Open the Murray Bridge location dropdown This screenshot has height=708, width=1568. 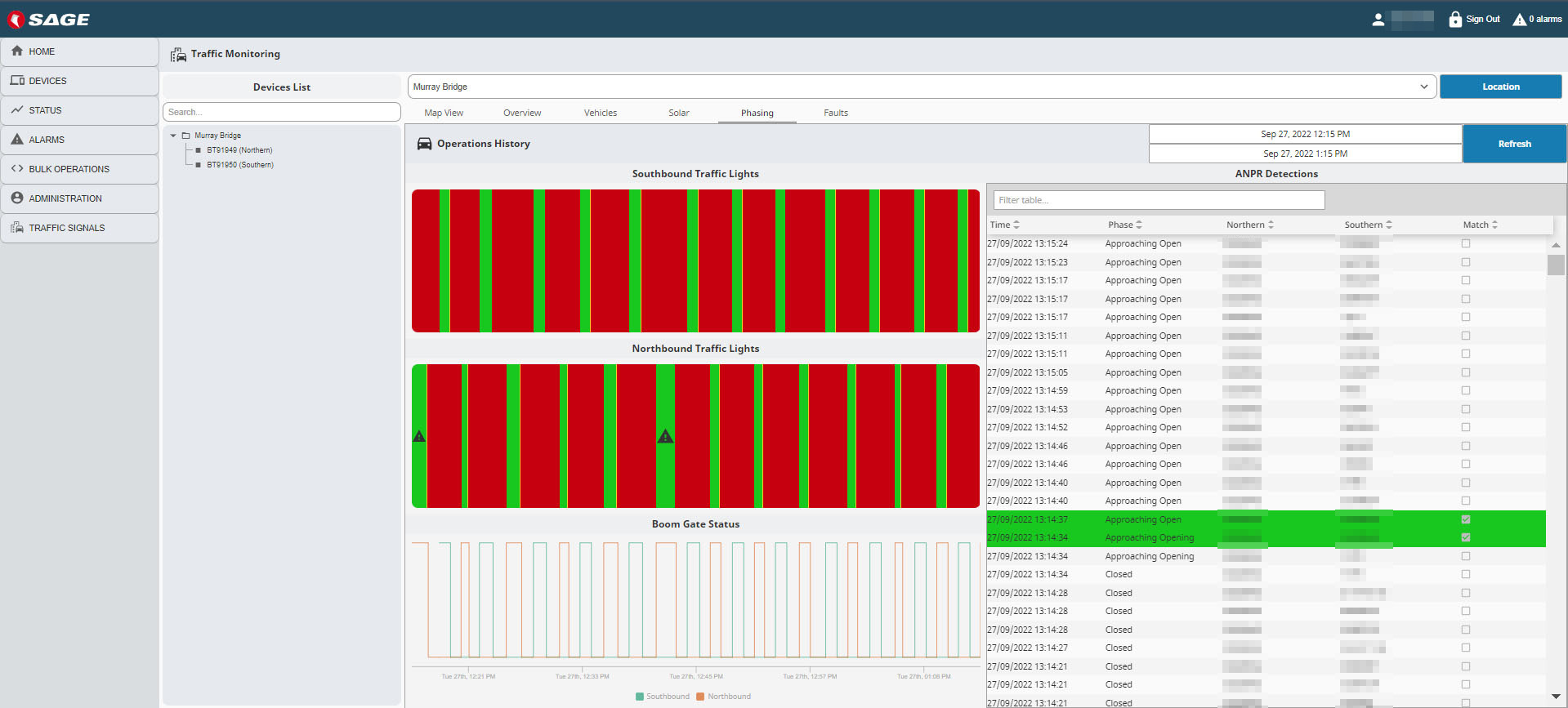coord(1423,87)
